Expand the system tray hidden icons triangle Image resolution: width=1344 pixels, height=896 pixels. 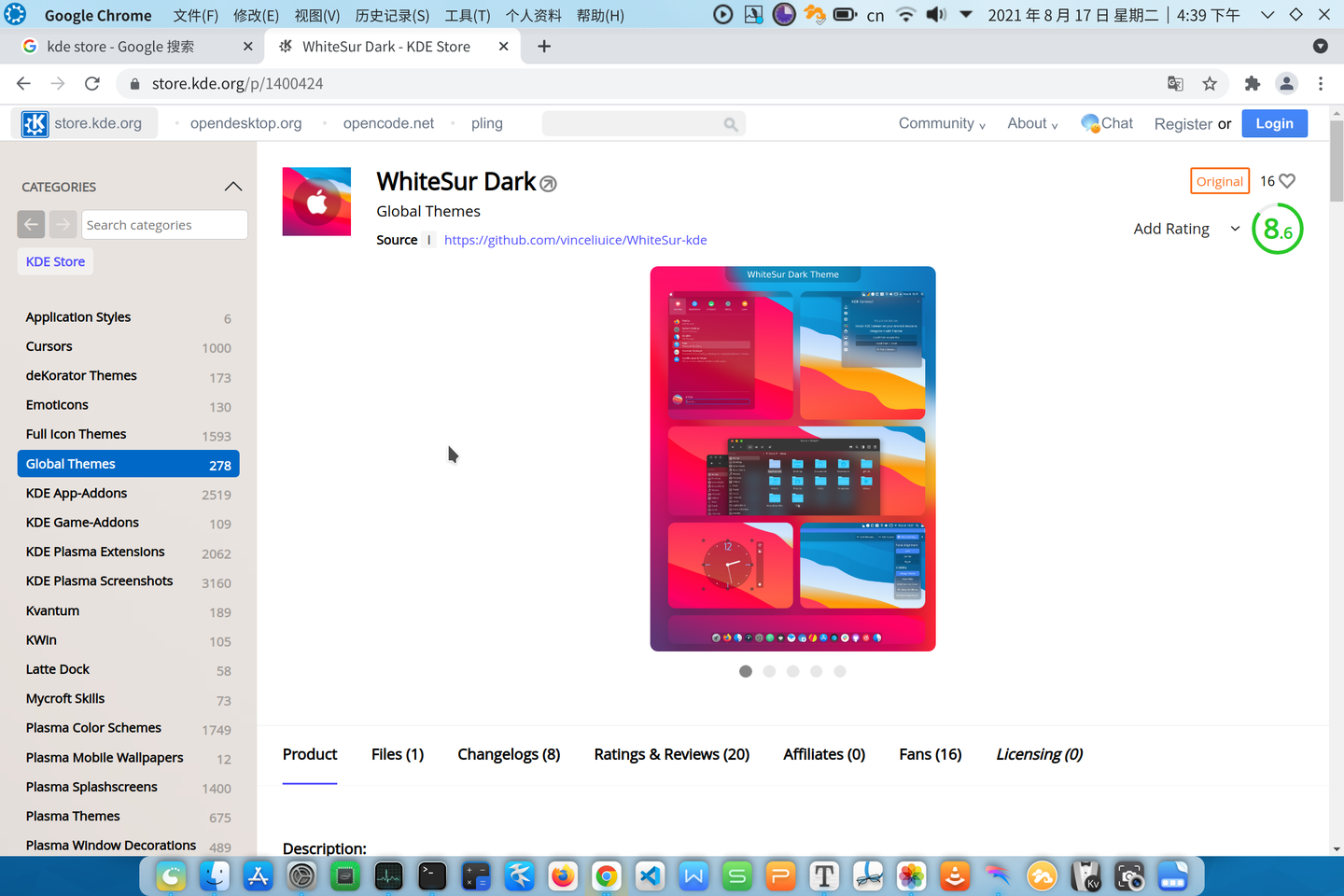pos(966,15)
